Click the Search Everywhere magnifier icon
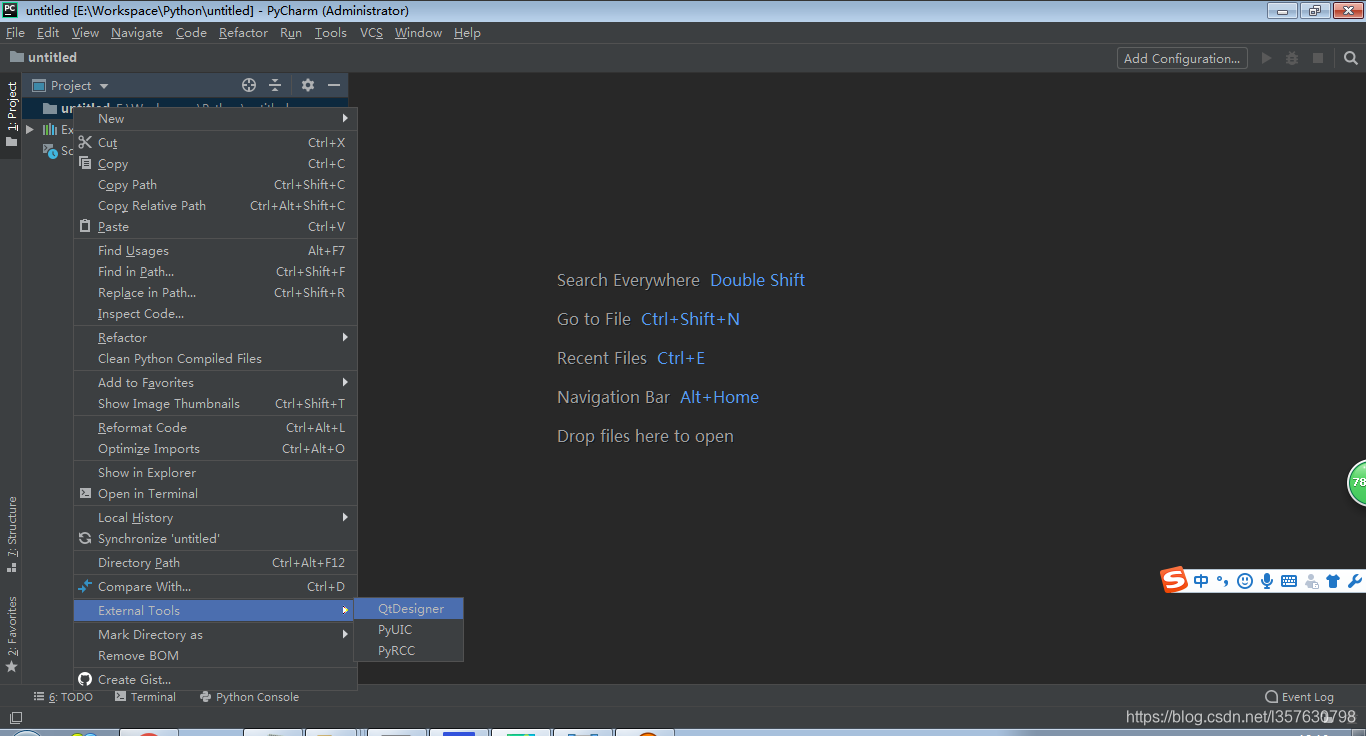Screen dimensions: 1366x736 coord(1351,58)
